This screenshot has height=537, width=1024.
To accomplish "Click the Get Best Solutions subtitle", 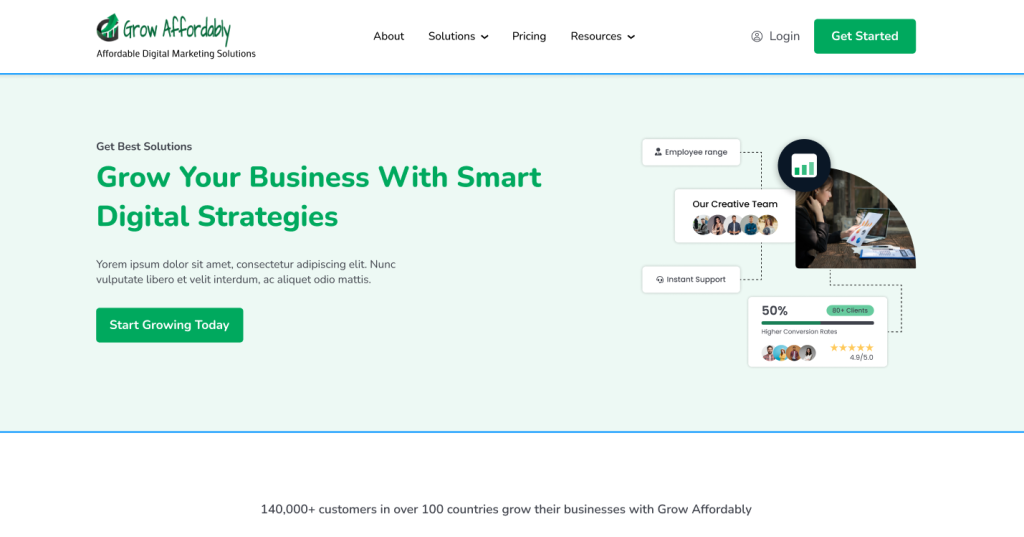I will point(144,146).
